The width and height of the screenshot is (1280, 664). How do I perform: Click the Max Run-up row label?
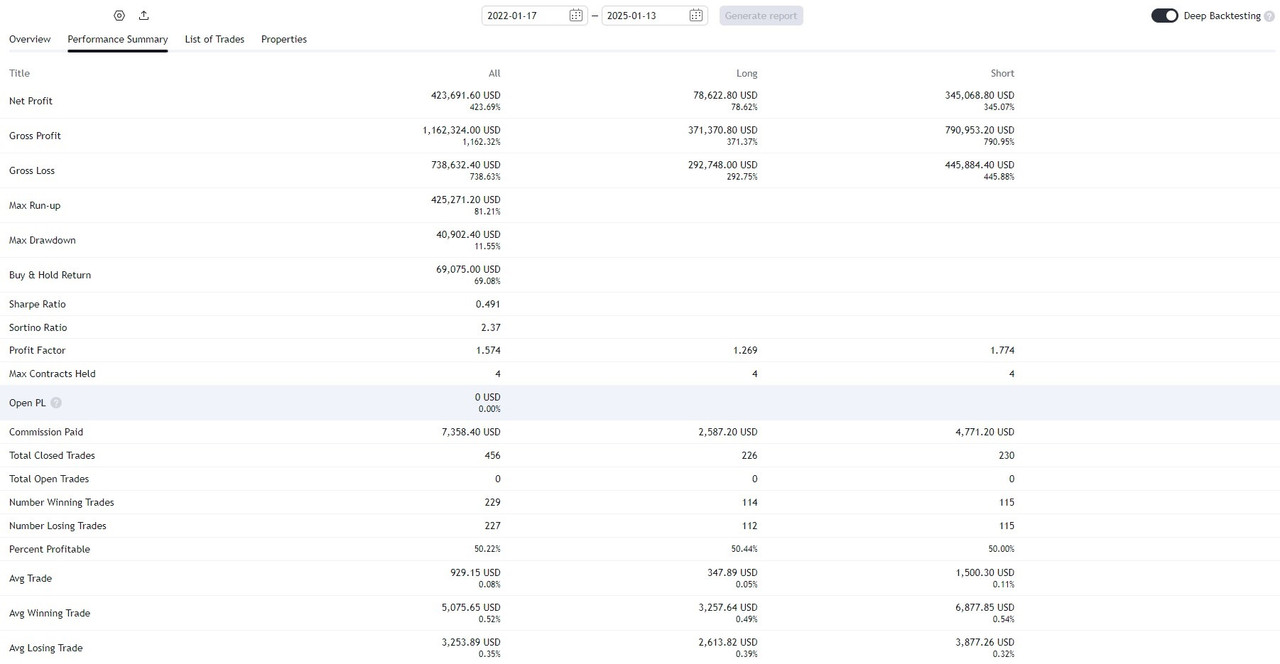point(35,206)
